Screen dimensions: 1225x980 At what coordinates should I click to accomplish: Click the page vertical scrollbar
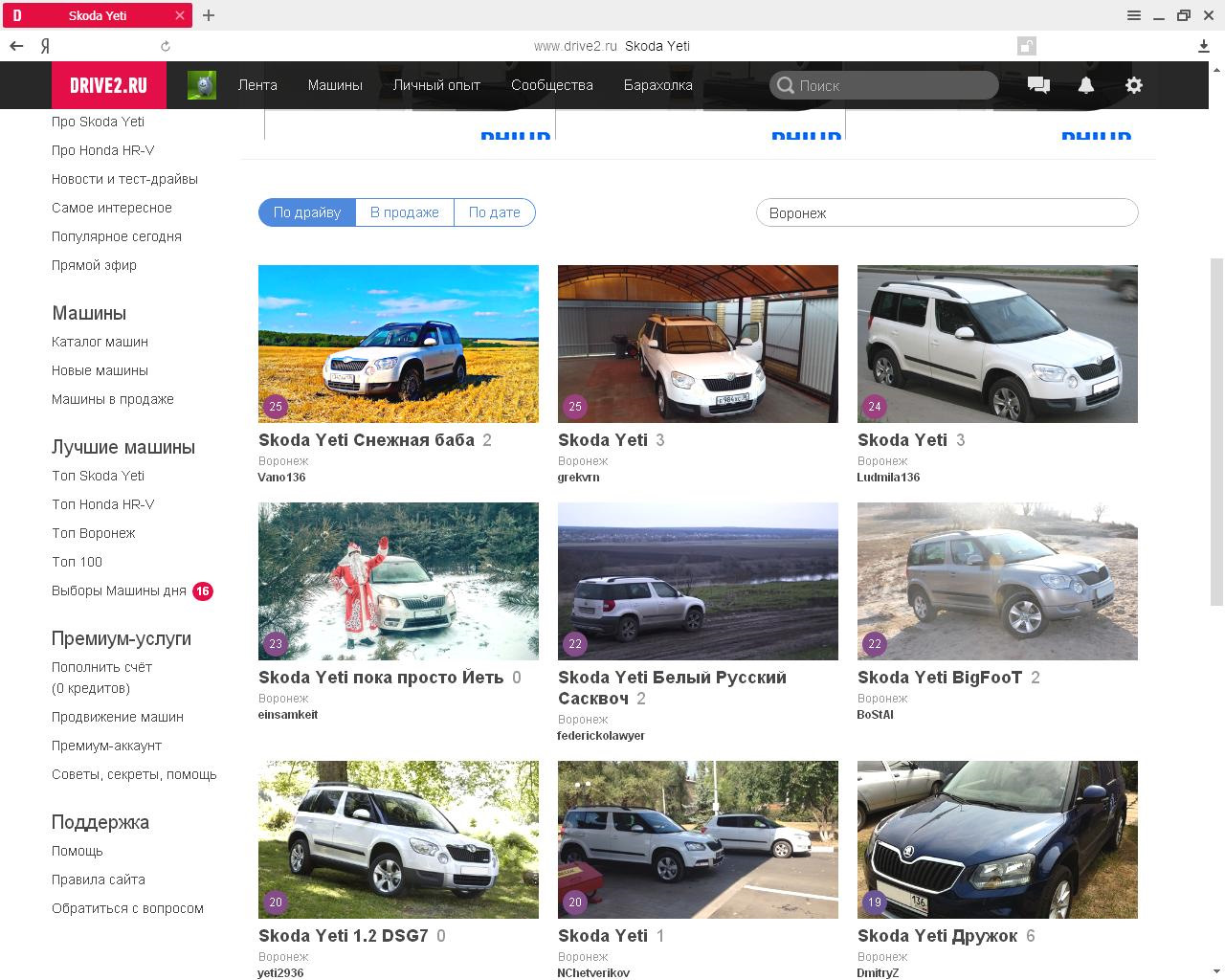1217,431
